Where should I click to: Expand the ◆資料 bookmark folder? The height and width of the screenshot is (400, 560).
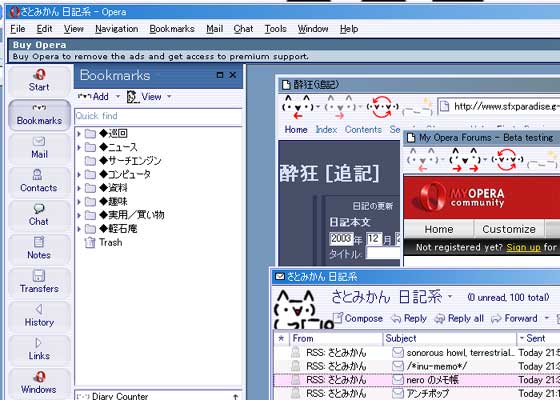click(x=79, y=188)
